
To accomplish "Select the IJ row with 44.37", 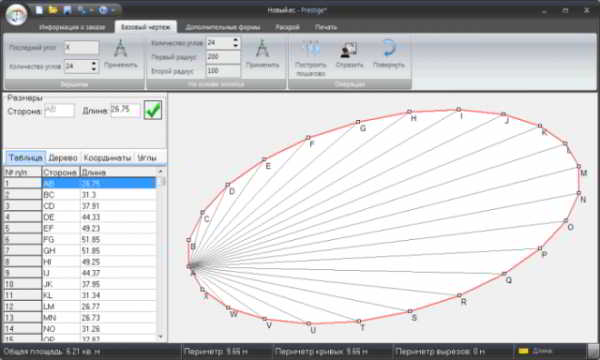I will pyautogui.click(x=80, y=273).
